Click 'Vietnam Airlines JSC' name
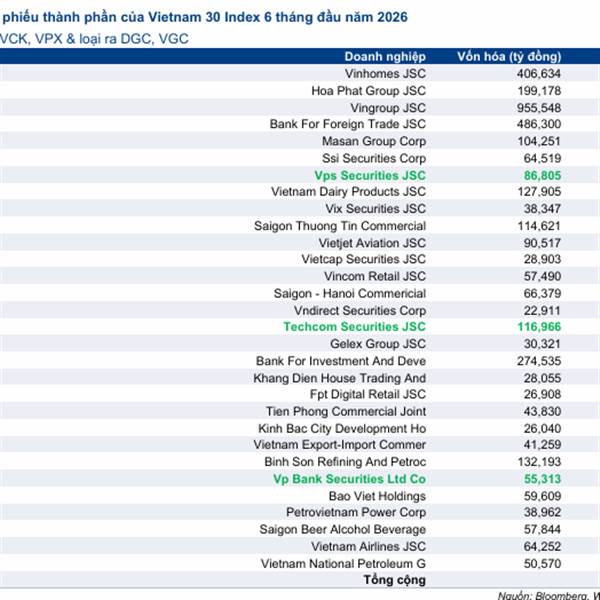 pyautogui.click(x=368, y=547)
